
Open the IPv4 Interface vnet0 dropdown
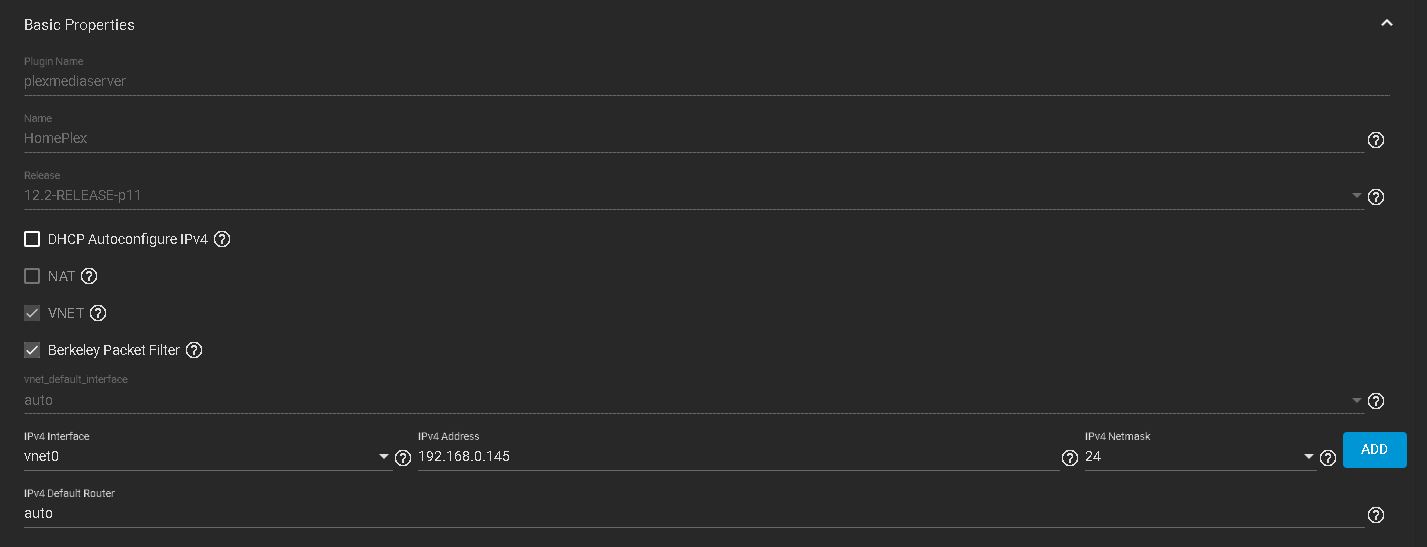click(x=207, y=457)
